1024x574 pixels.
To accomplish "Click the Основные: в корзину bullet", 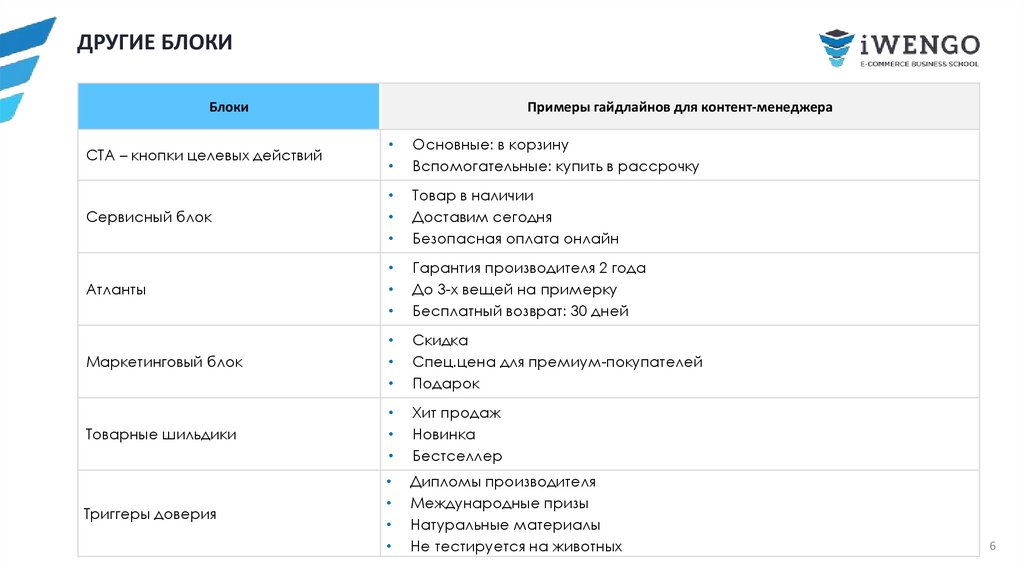I will pos(490,145).
